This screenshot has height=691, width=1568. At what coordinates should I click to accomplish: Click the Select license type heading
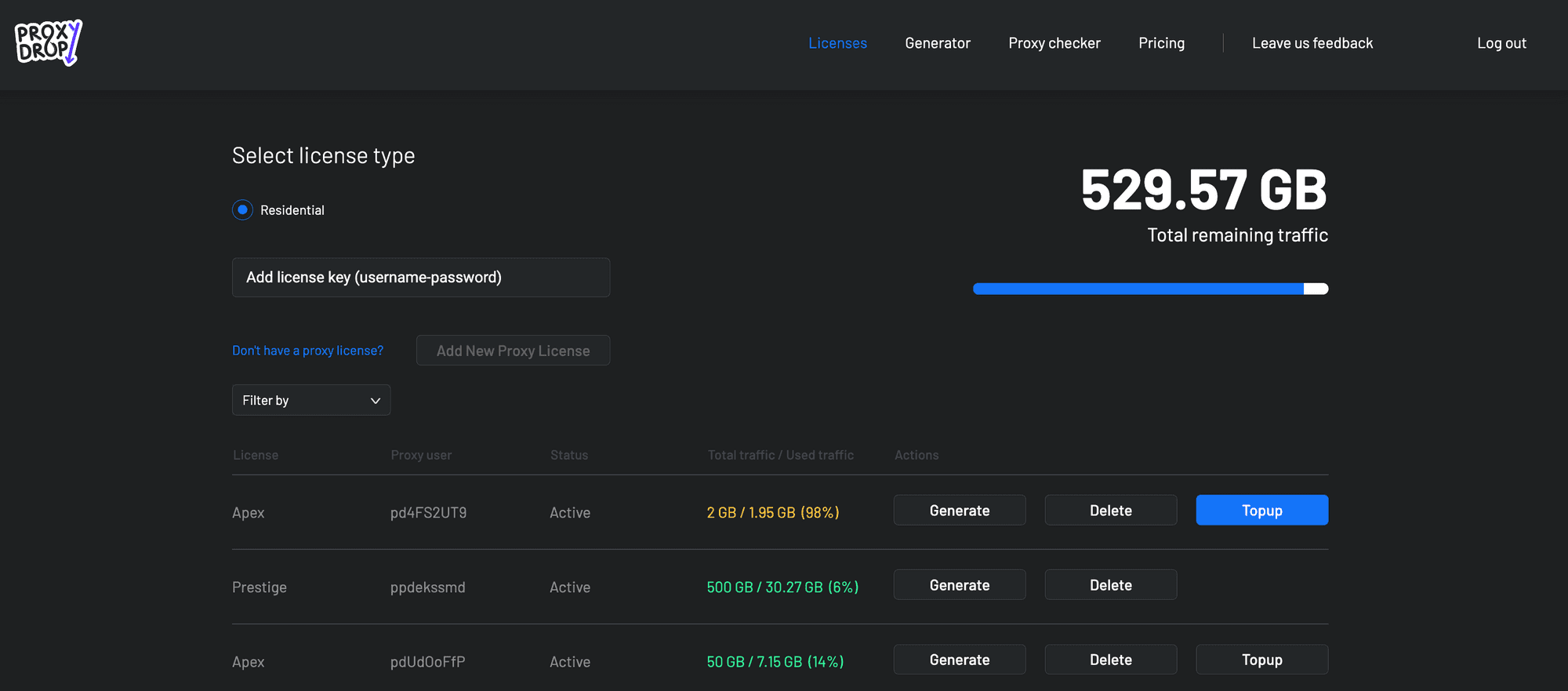324,155
